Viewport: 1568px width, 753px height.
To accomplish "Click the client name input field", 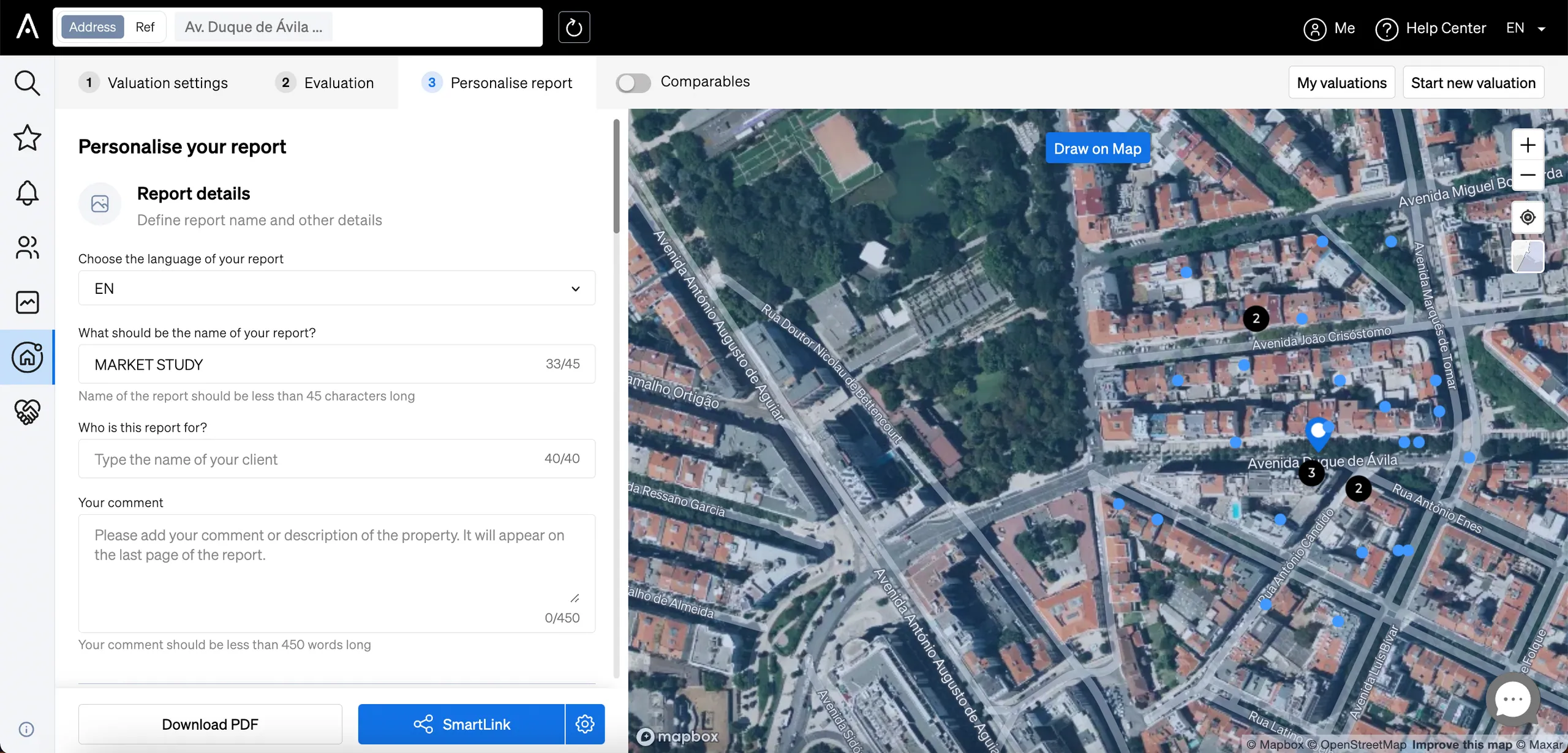I will 336,459.
